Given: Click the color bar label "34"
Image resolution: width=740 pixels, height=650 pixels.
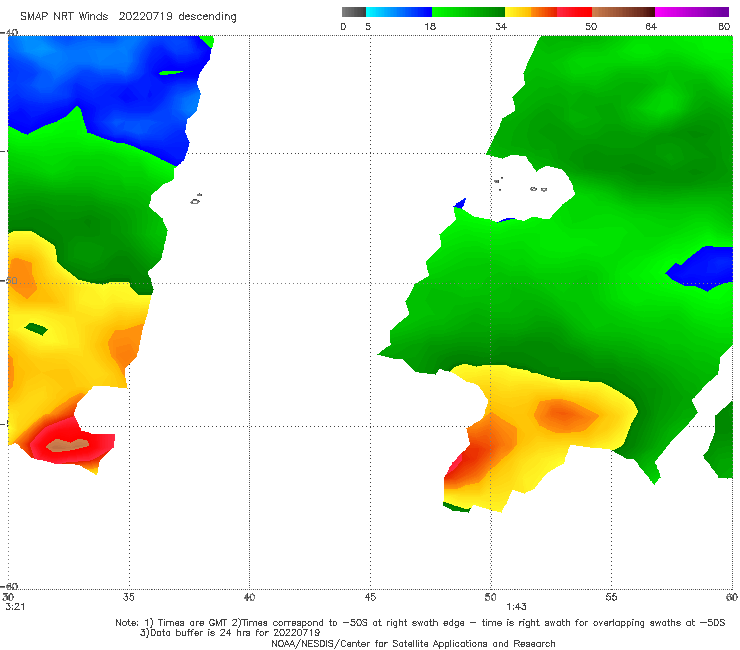Looking at the screenshot, I should (x=501, y=26).
